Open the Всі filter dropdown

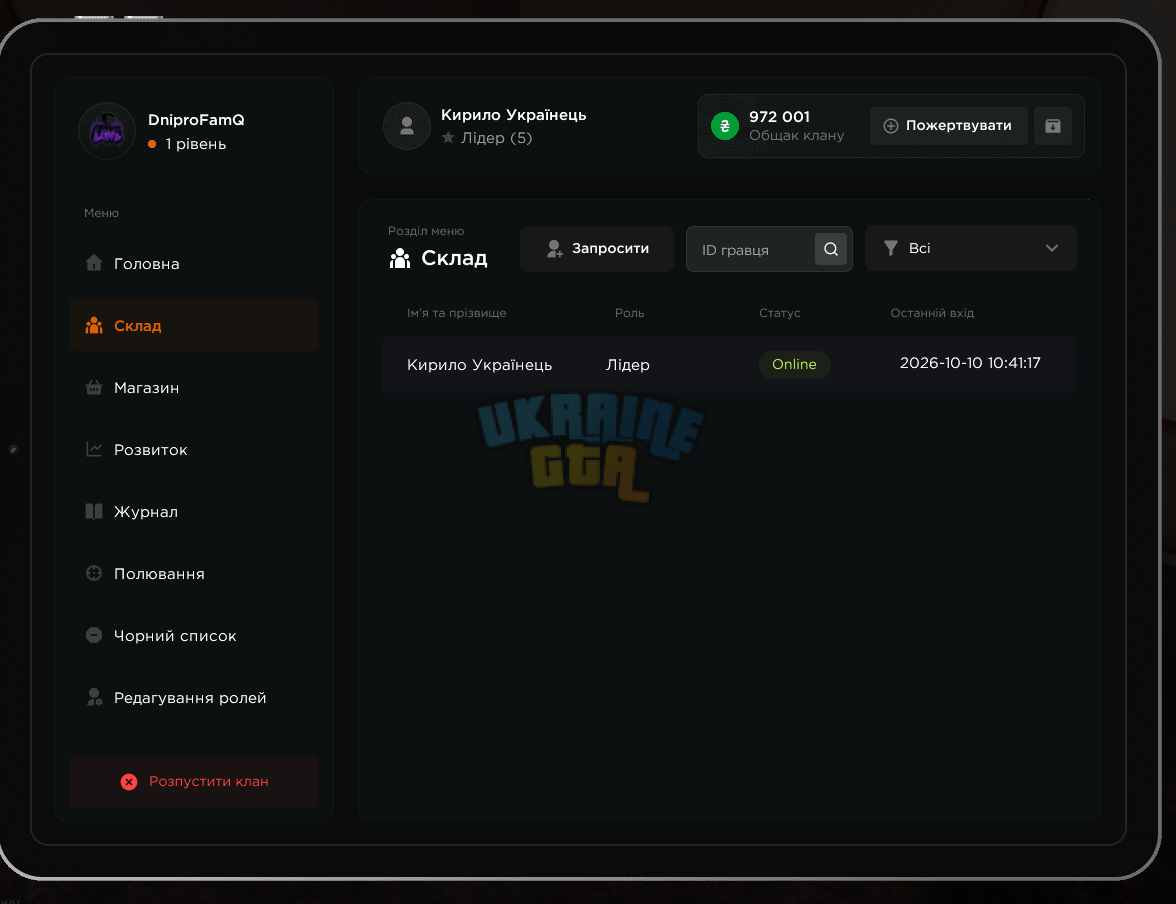[x=970, y=248]
